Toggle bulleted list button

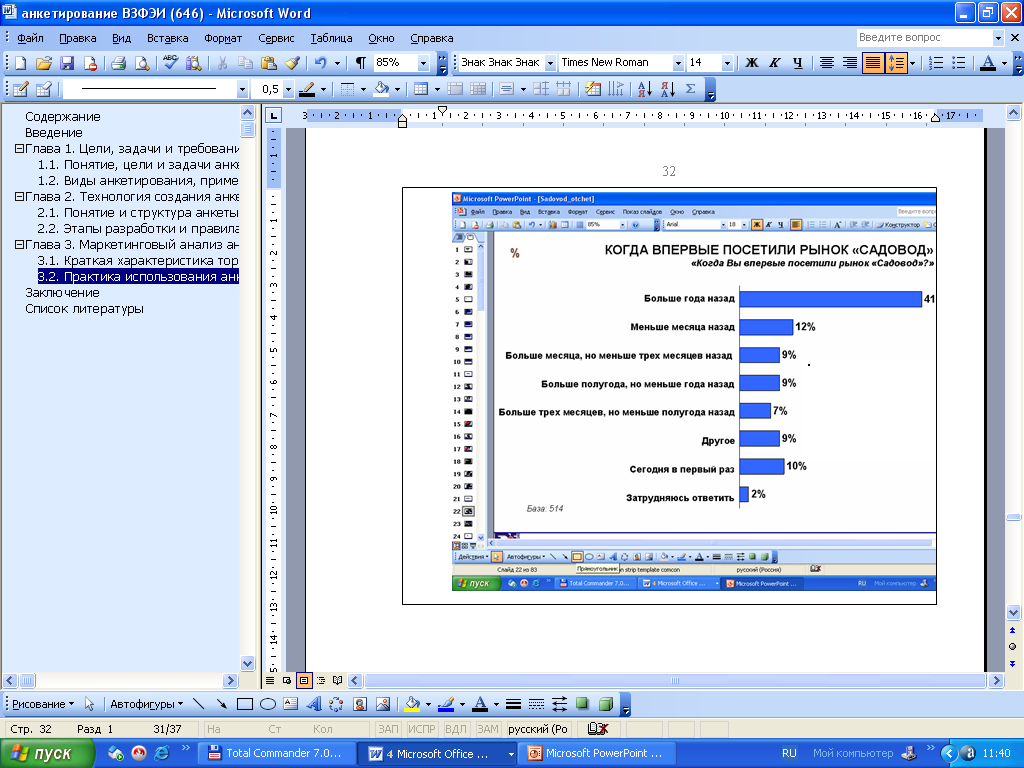pos(959,63)
